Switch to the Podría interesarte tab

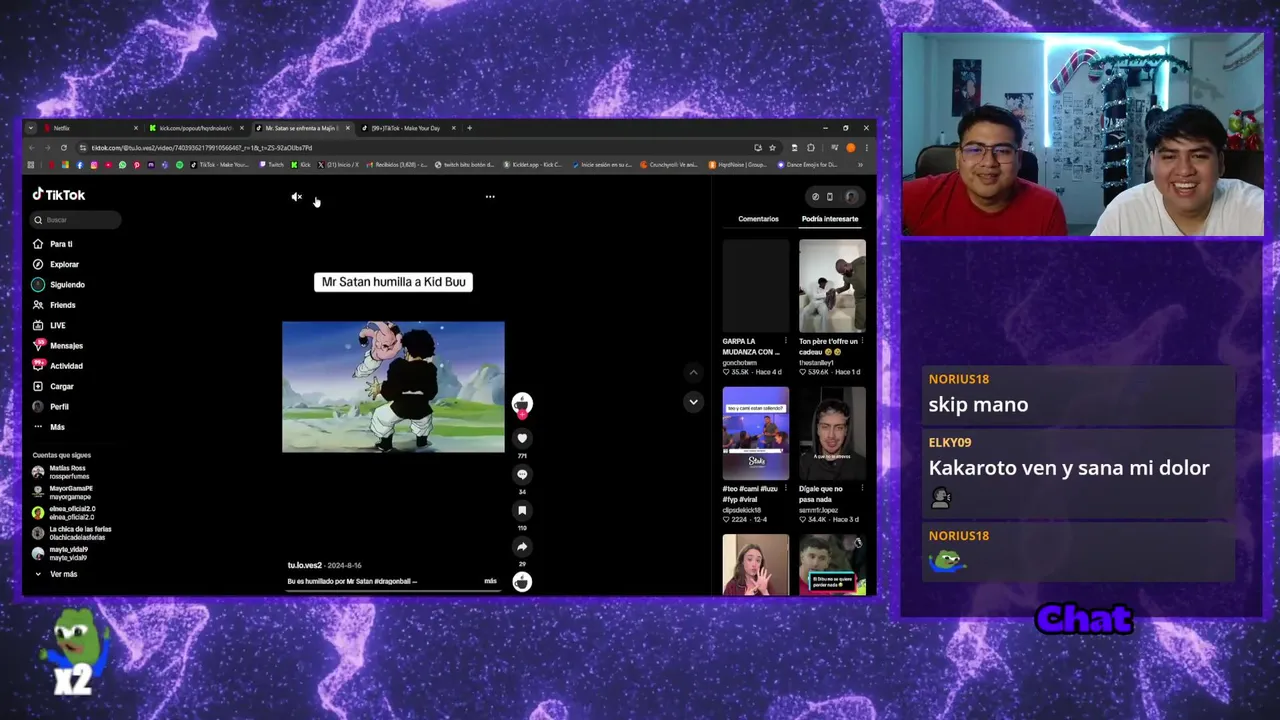830,219
